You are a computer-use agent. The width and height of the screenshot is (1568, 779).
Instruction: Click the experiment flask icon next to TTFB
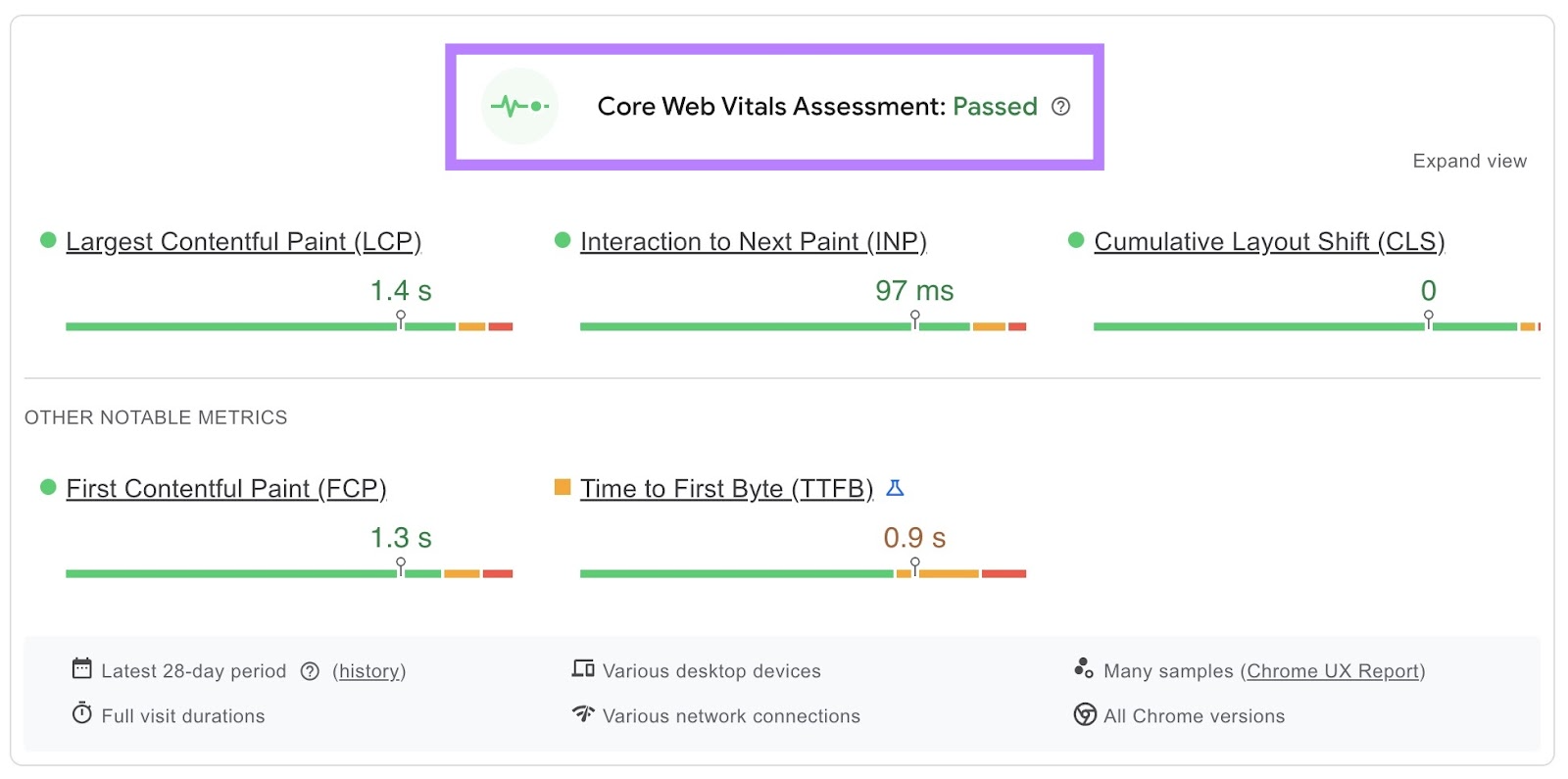pos(895,487)
